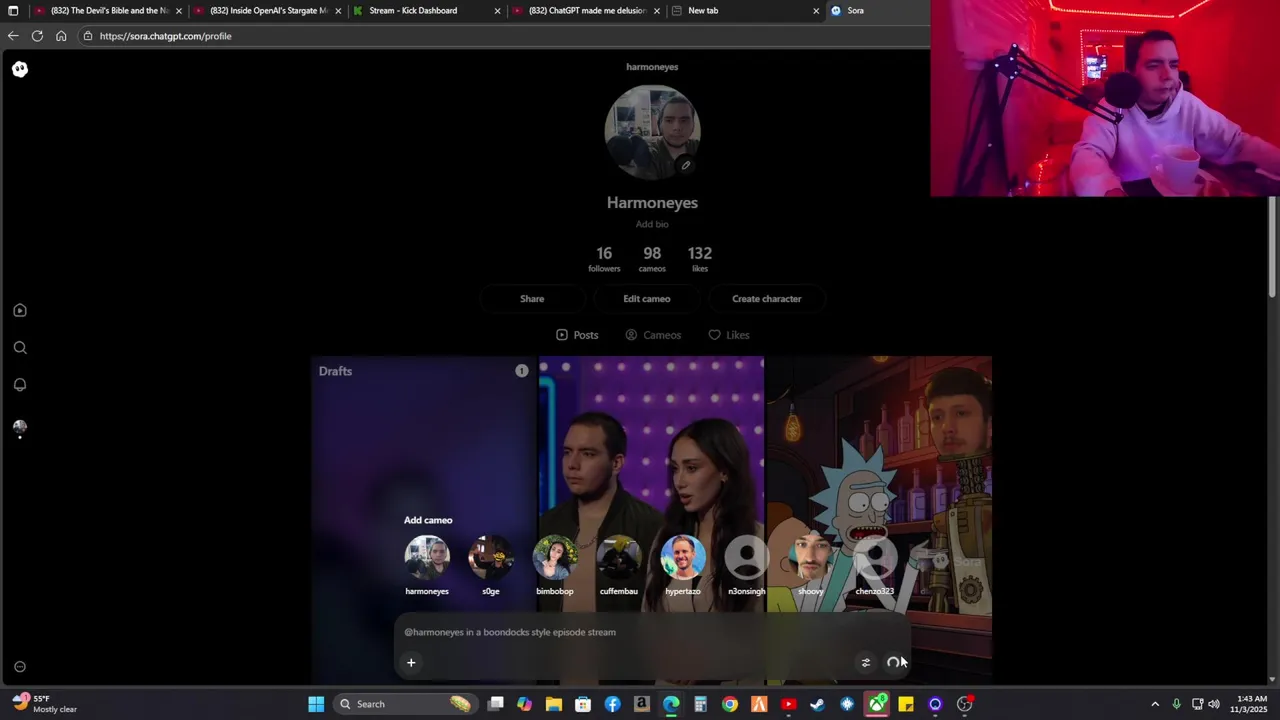Screen dimensions: 1280x720
Task: Click the page vertical scrollbar
Action: (x=1272, y=245)
